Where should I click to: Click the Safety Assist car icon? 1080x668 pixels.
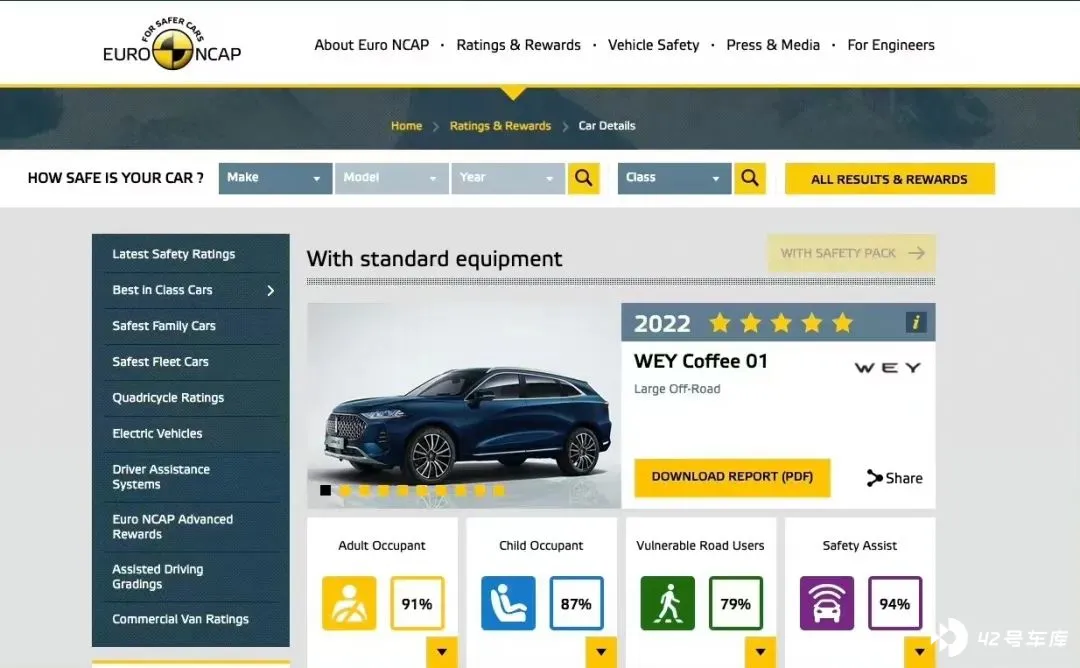(x=827, y=603)
